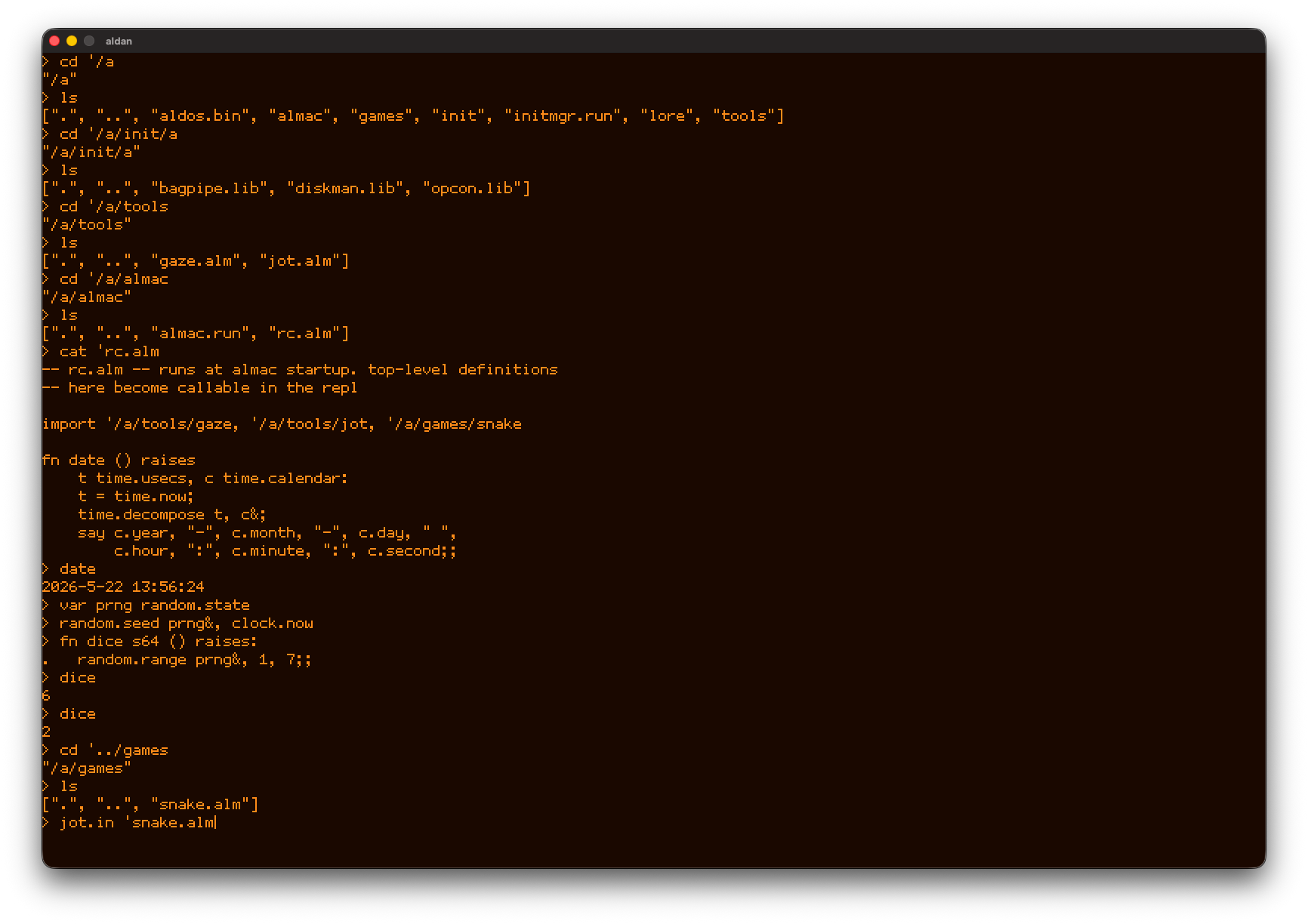This screenshot has height=924, width=1308.
Task: Click the '-- here become callable in the repl' comment
Action: tap(200, 387)
